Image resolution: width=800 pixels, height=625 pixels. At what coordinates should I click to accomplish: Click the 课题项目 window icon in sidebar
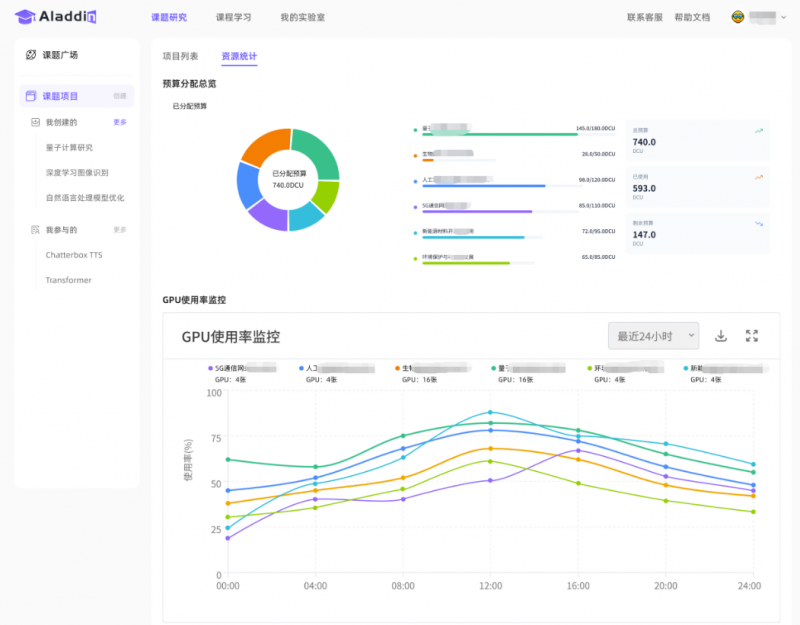tap(31, 96)
